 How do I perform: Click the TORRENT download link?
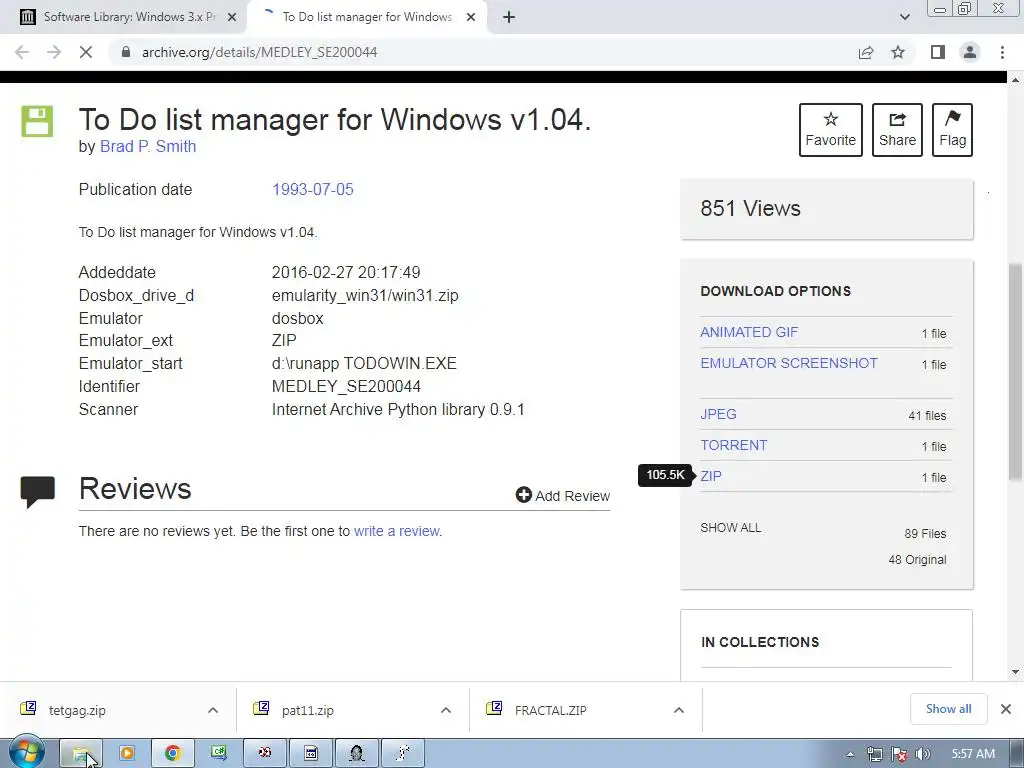click(734, 445)
